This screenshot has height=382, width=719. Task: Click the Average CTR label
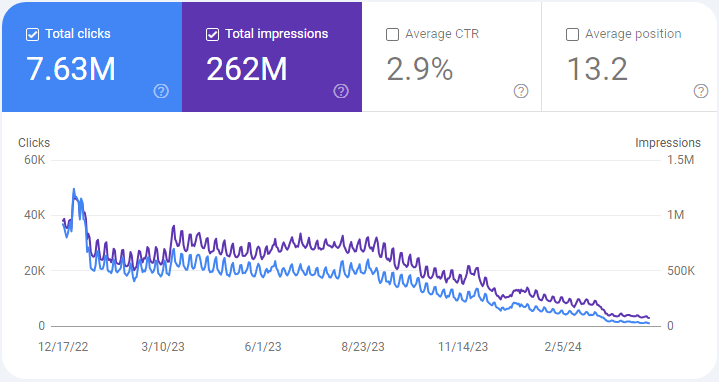click(x=442, y=34)
